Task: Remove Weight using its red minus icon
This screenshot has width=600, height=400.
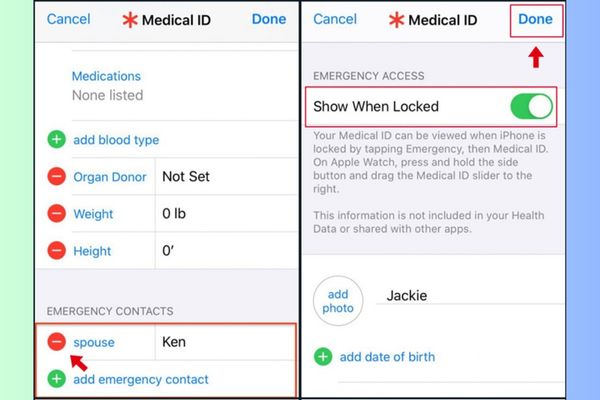Action: coord(56,214)
